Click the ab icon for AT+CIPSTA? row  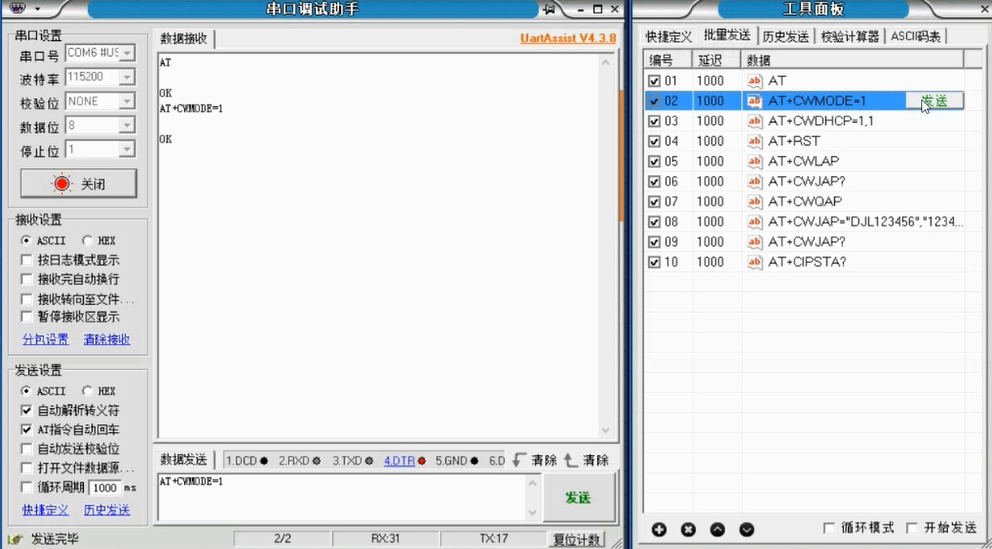tap(754, 262)
